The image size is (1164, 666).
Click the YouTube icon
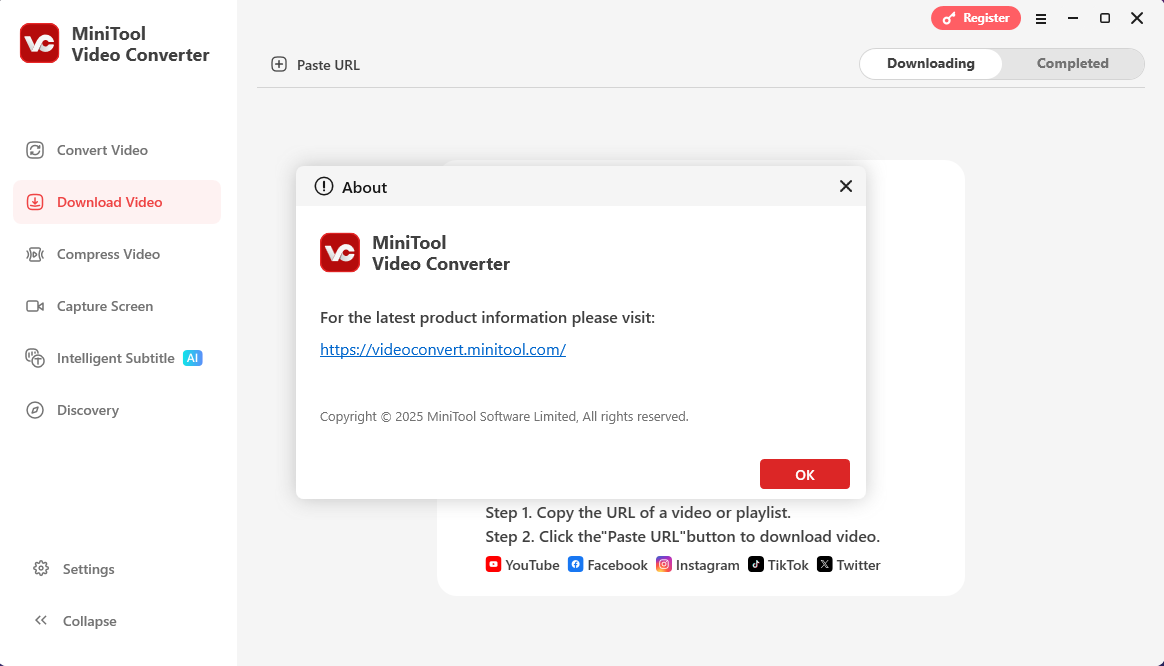point(494,564)
